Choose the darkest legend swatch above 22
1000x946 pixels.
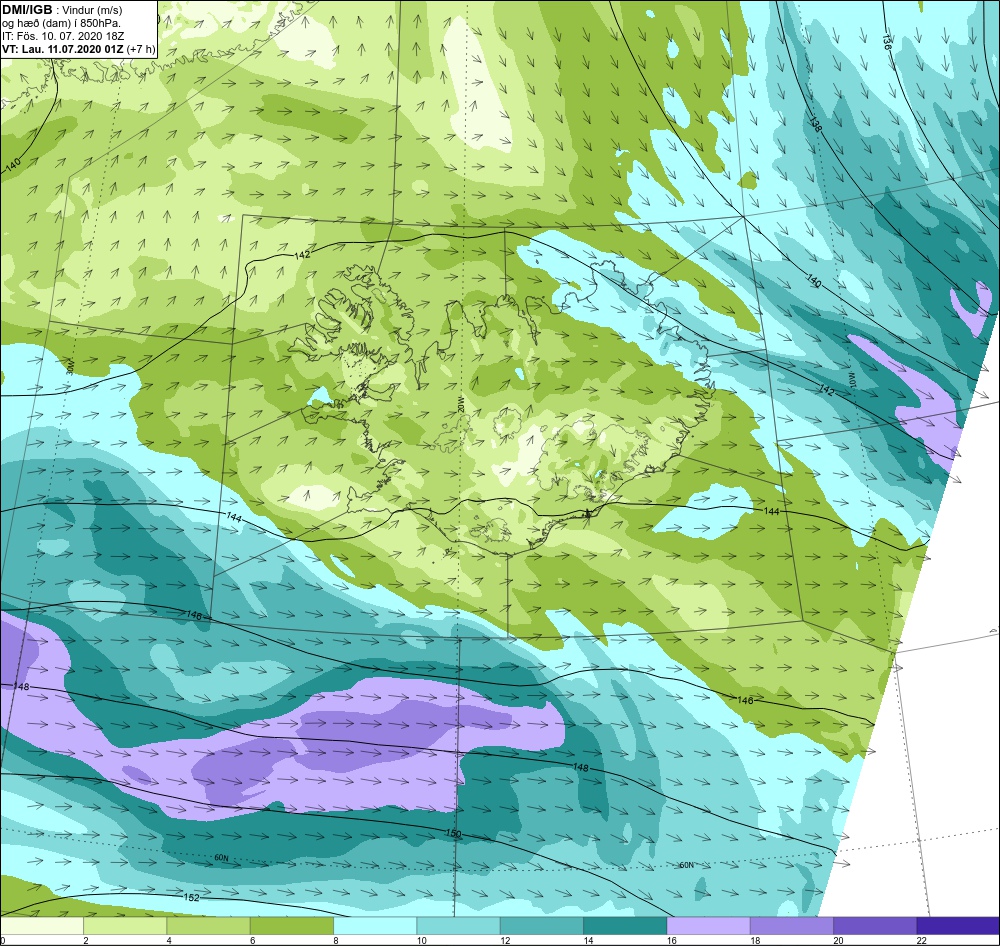coord(958,925)
